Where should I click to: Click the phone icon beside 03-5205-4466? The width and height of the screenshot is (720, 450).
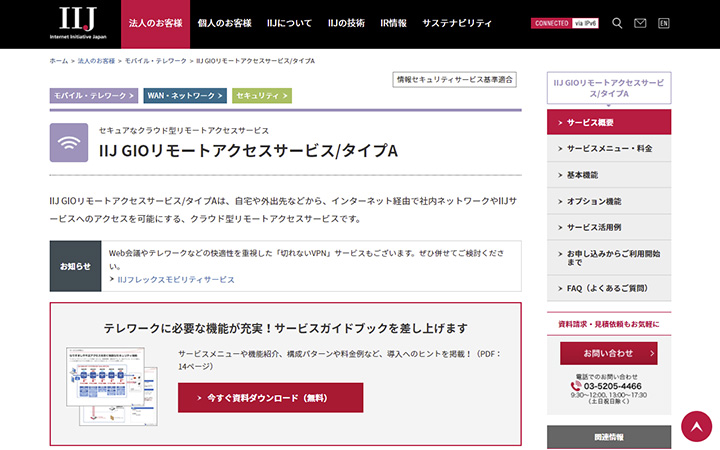[x=575, y=386]
